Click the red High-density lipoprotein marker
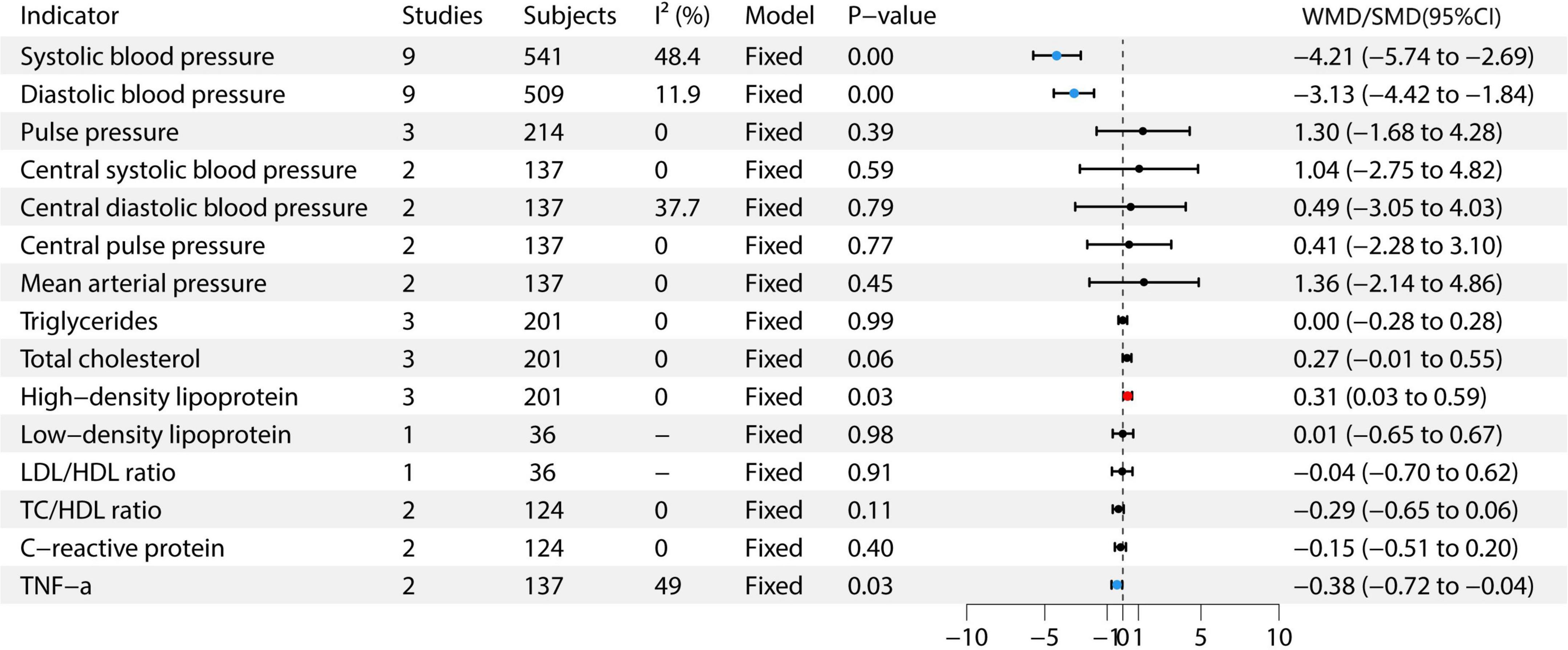Image resolution: width=1568 pixels, height=650 pixels. [x=1127, y=396]
